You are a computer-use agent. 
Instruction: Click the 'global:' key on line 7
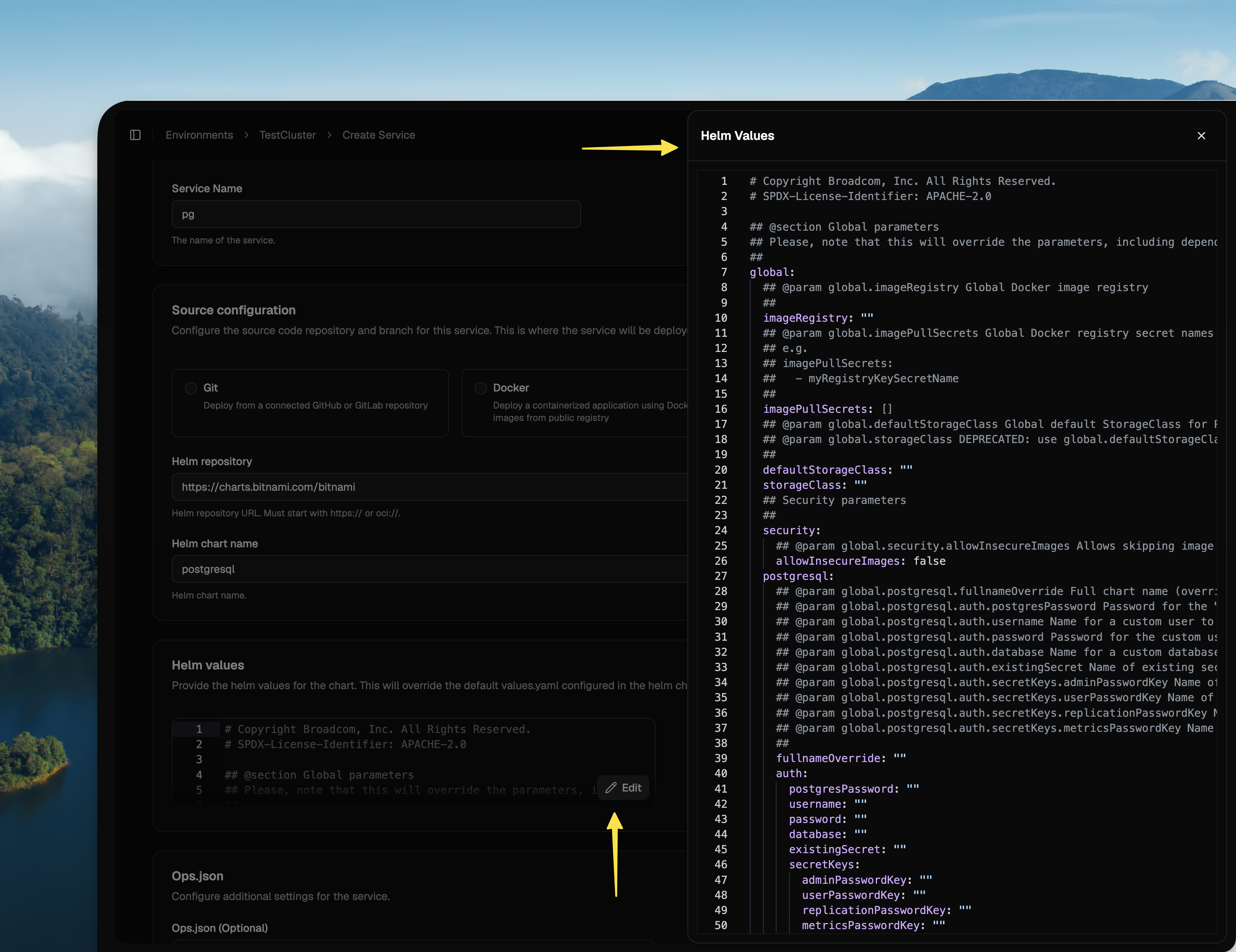point(772,272)
